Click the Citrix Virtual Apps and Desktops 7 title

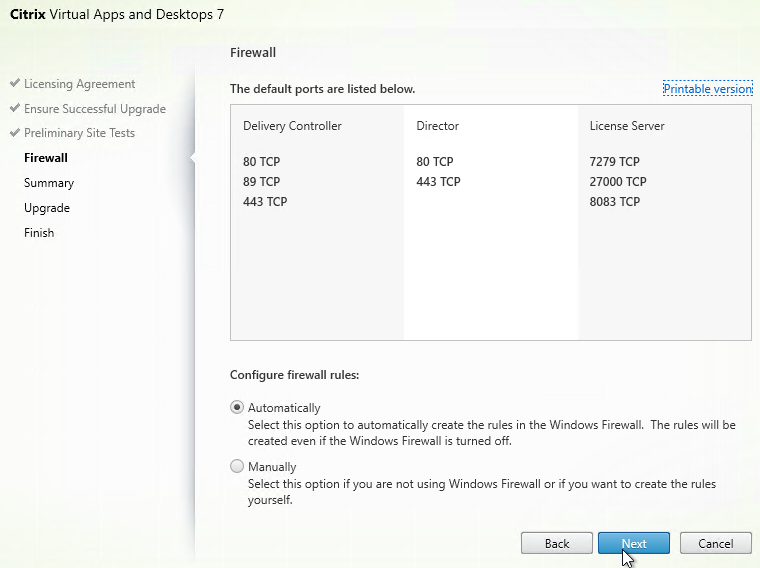coord(117,15)
